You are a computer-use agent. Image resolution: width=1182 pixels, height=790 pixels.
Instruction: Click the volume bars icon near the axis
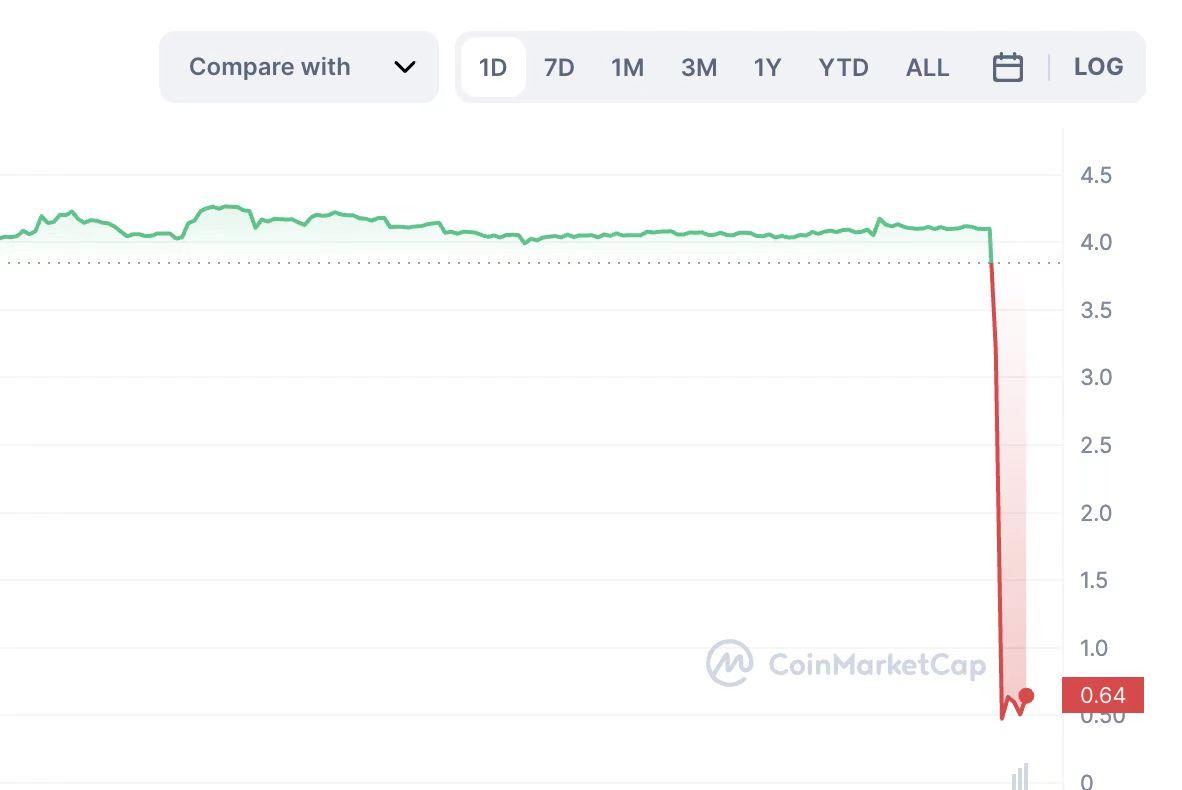(x=1020, y=775)
